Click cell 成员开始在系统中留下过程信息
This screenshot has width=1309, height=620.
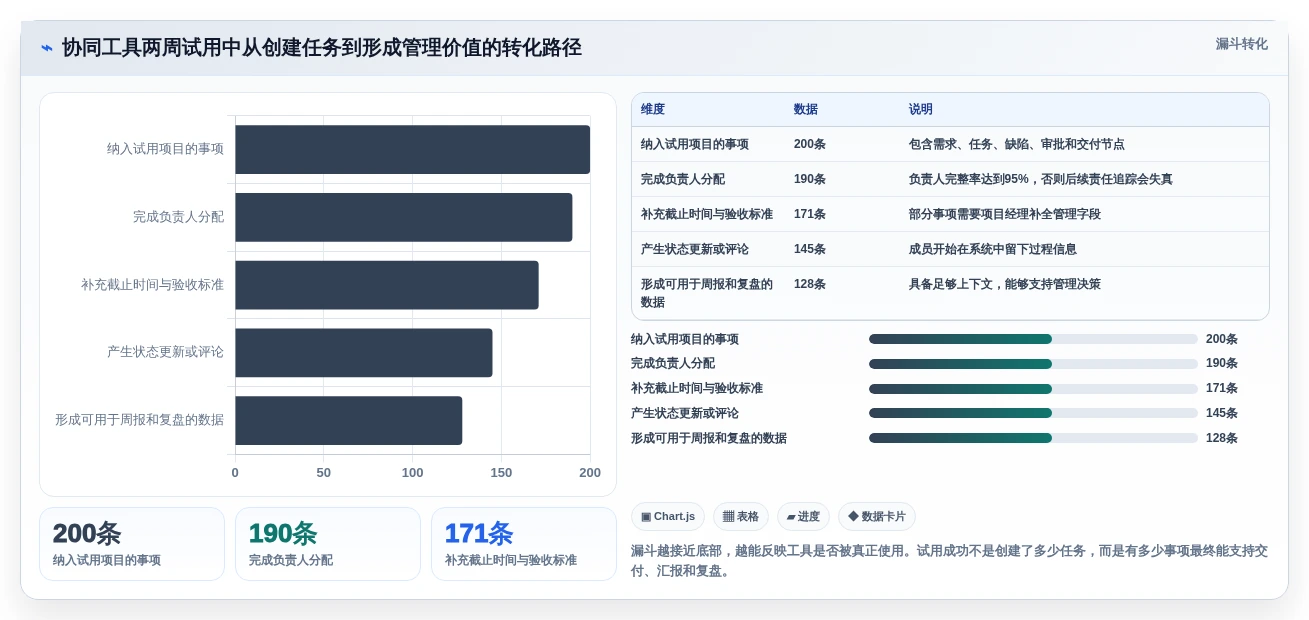pos(993,249)
